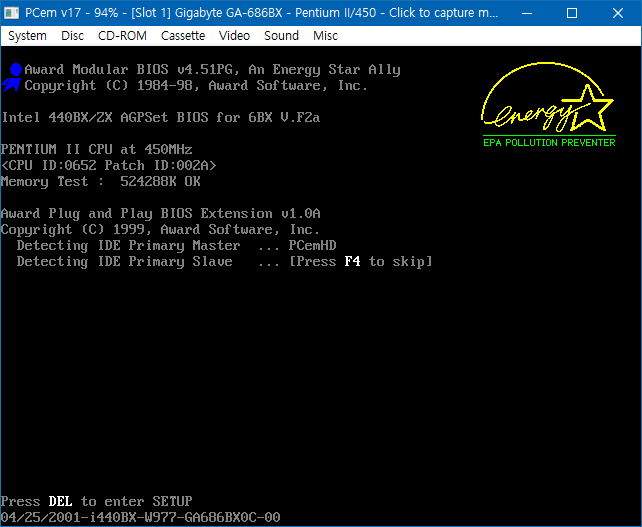Open the Cassette menu
The width and height of the screenshot is (642, 527).
point(183,36)
